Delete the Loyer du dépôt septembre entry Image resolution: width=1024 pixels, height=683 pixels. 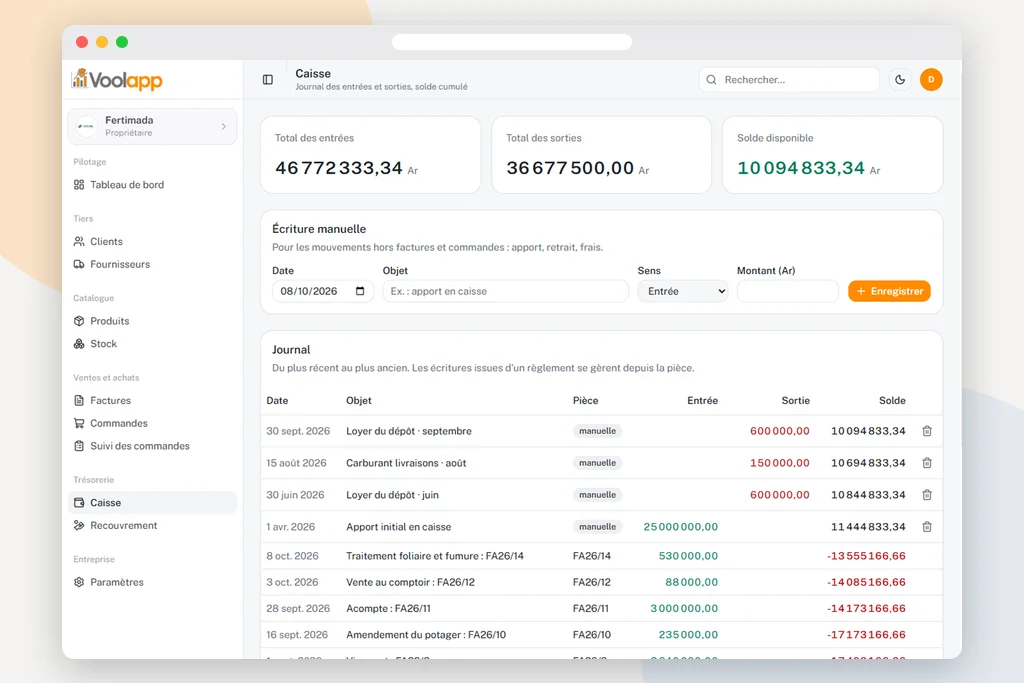coord(927,431)
